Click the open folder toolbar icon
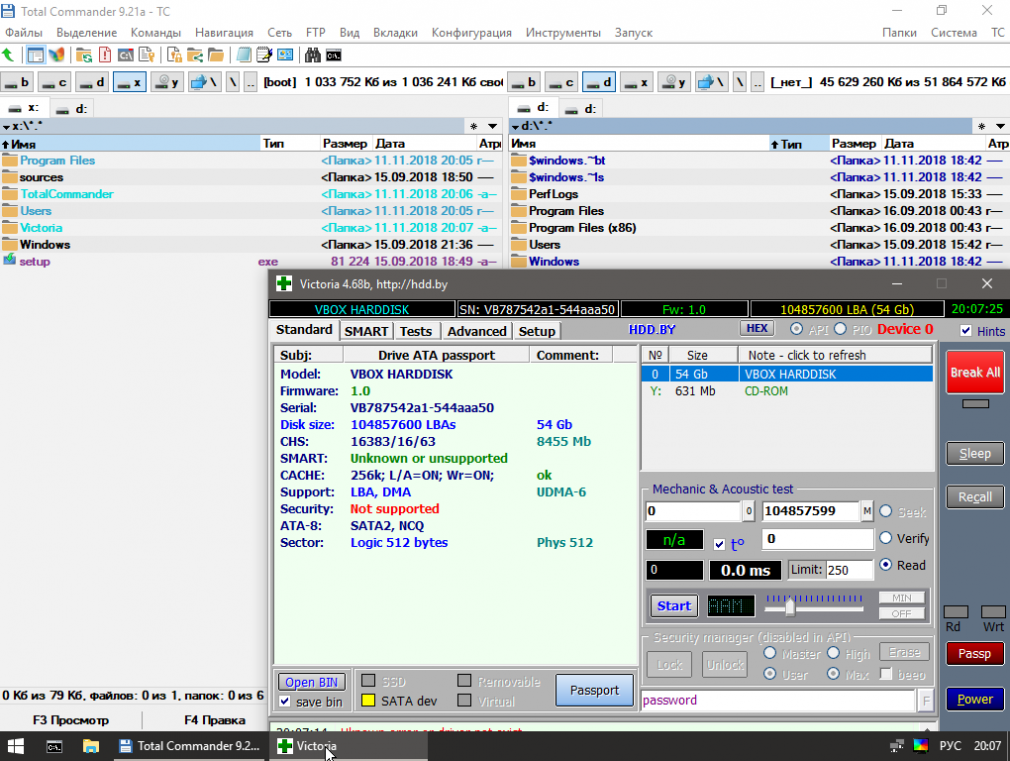The width and height of the screenshot is (1010, 761). [x=216, y=55]
